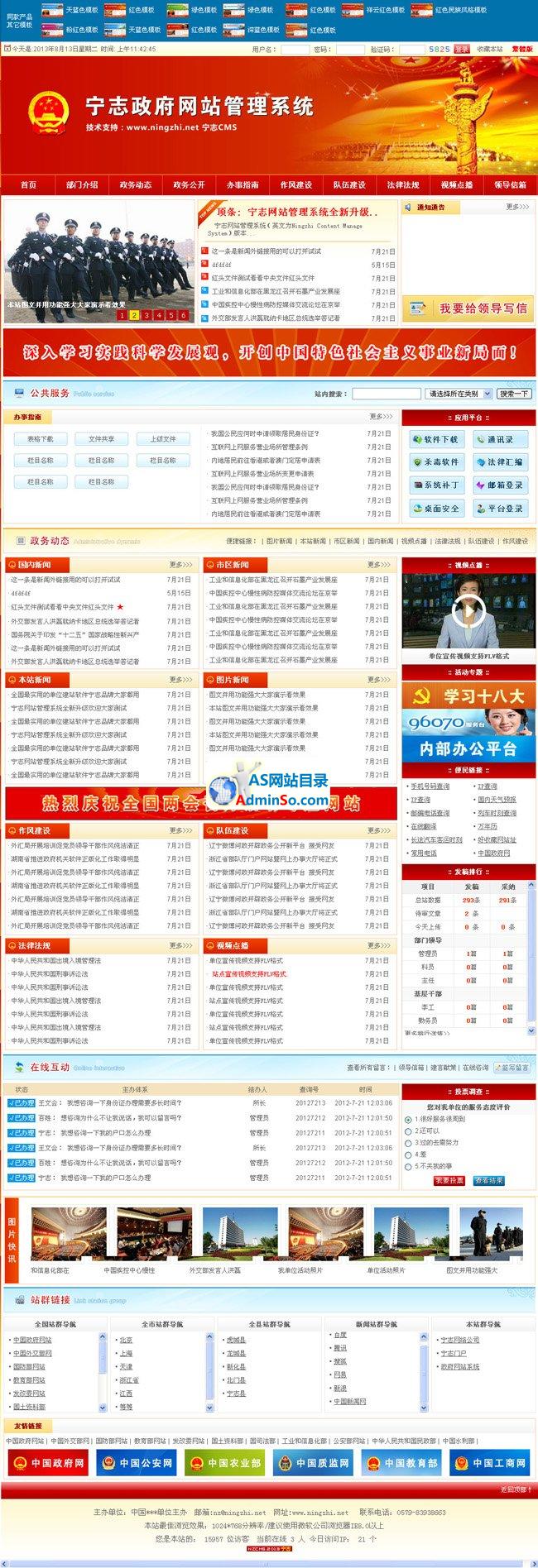
Task: Focus the 站内搜索 search input field
Action: (x=387, y=394)
